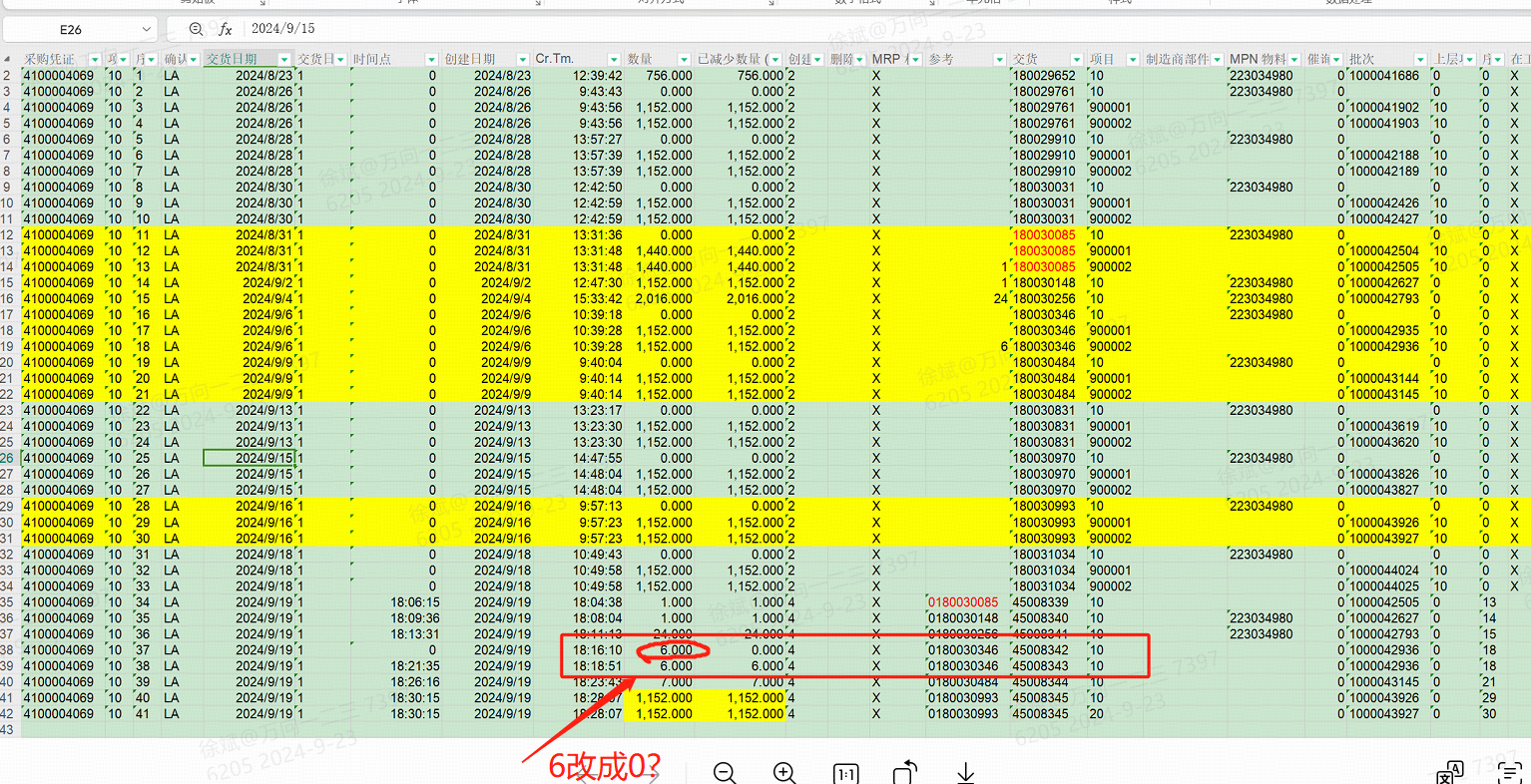1531x784 pixels.
Task: Open the MPN 物料 column filter dropdown
Action: (x=1294, y=60)
